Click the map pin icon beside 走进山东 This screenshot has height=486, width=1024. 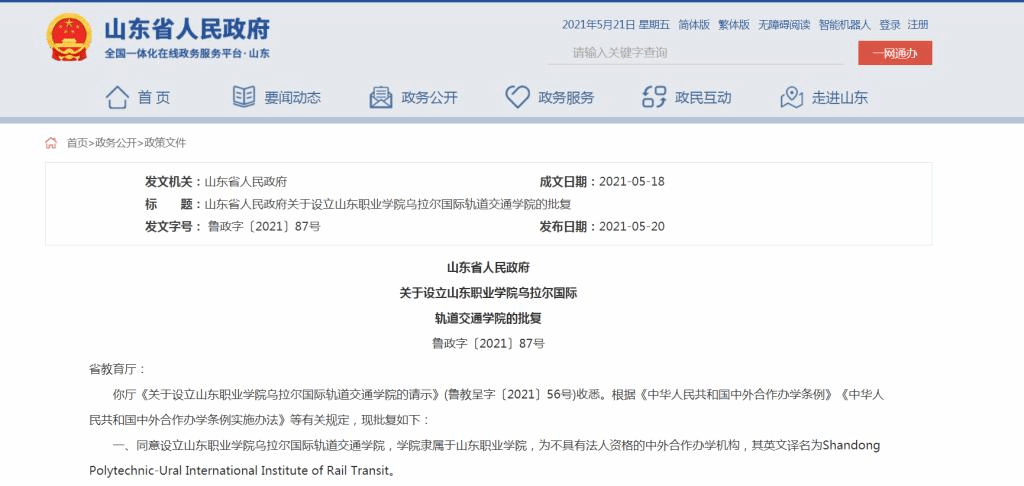(791, 97)
